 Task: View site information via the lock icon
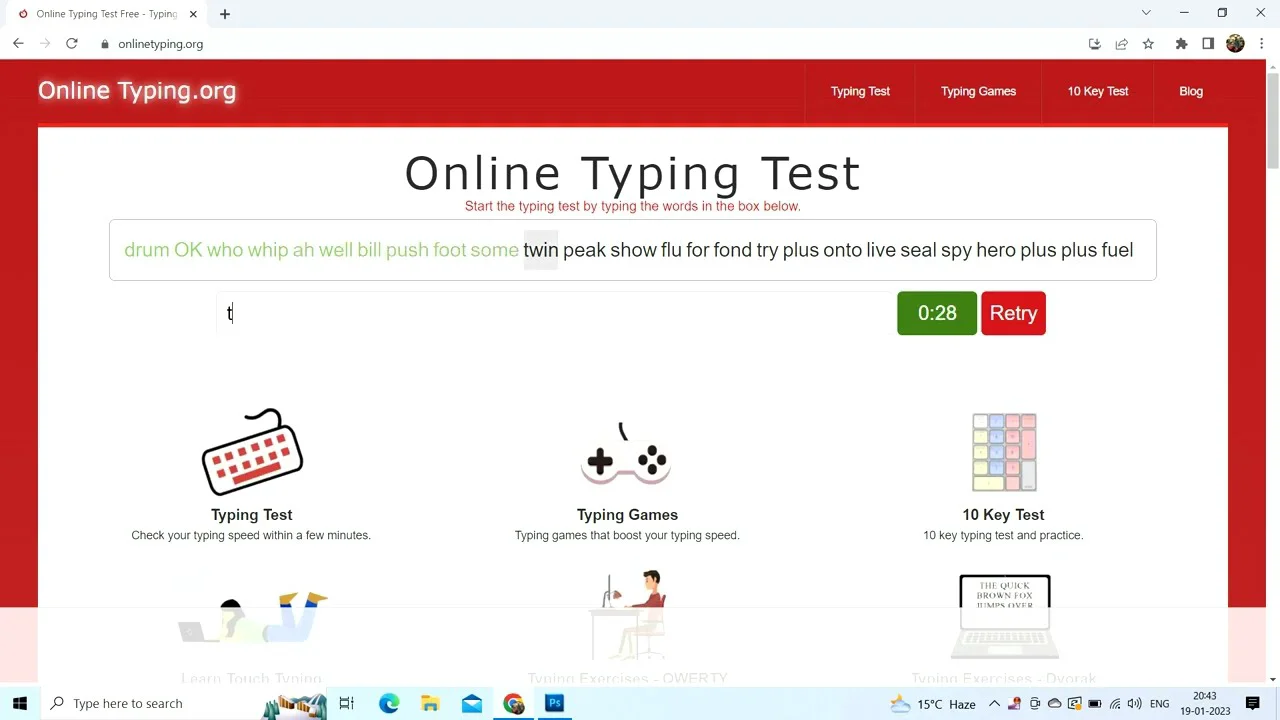(105, 44)
